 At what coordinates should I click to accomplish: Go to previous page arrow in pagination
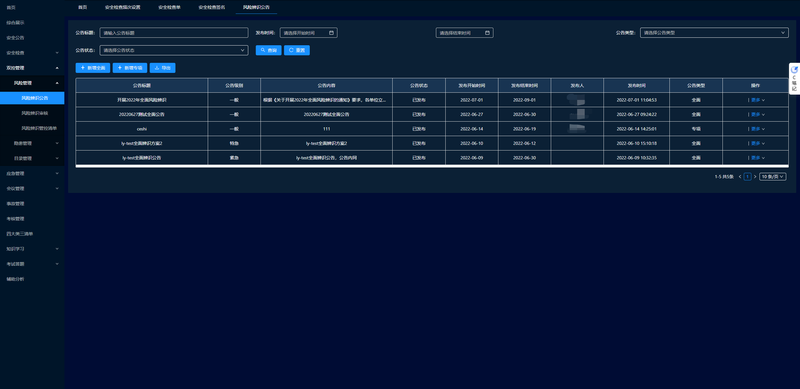pos(740,177)
